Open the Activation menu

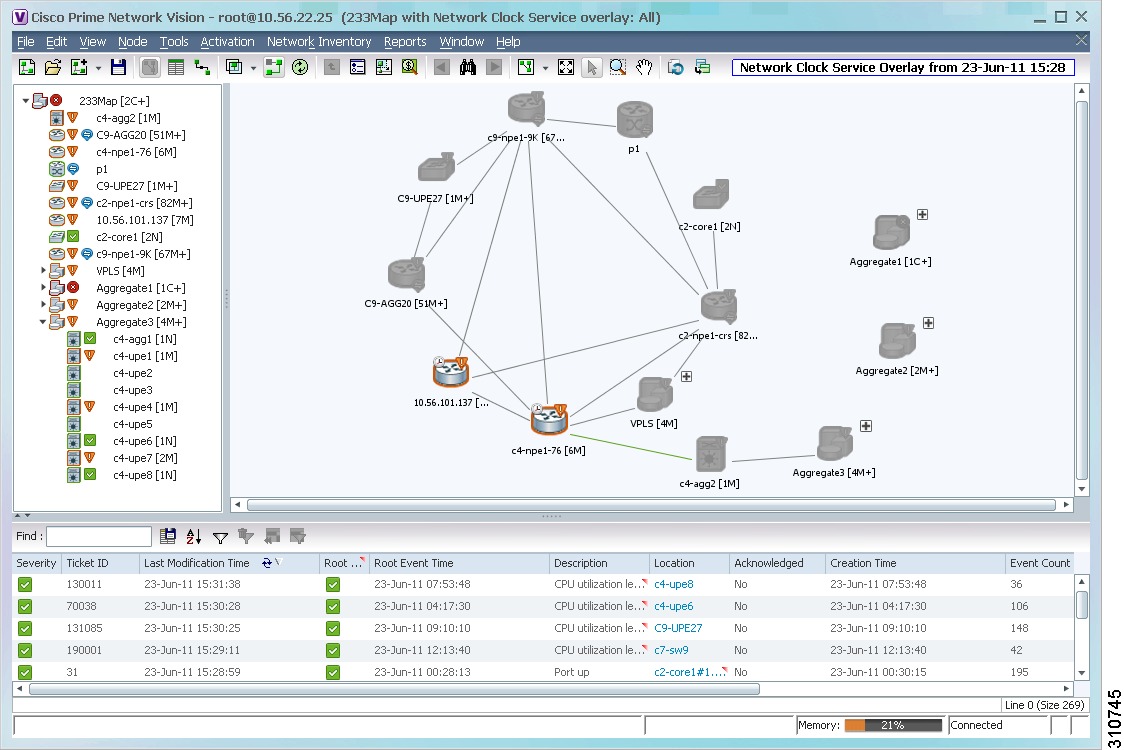227,42
